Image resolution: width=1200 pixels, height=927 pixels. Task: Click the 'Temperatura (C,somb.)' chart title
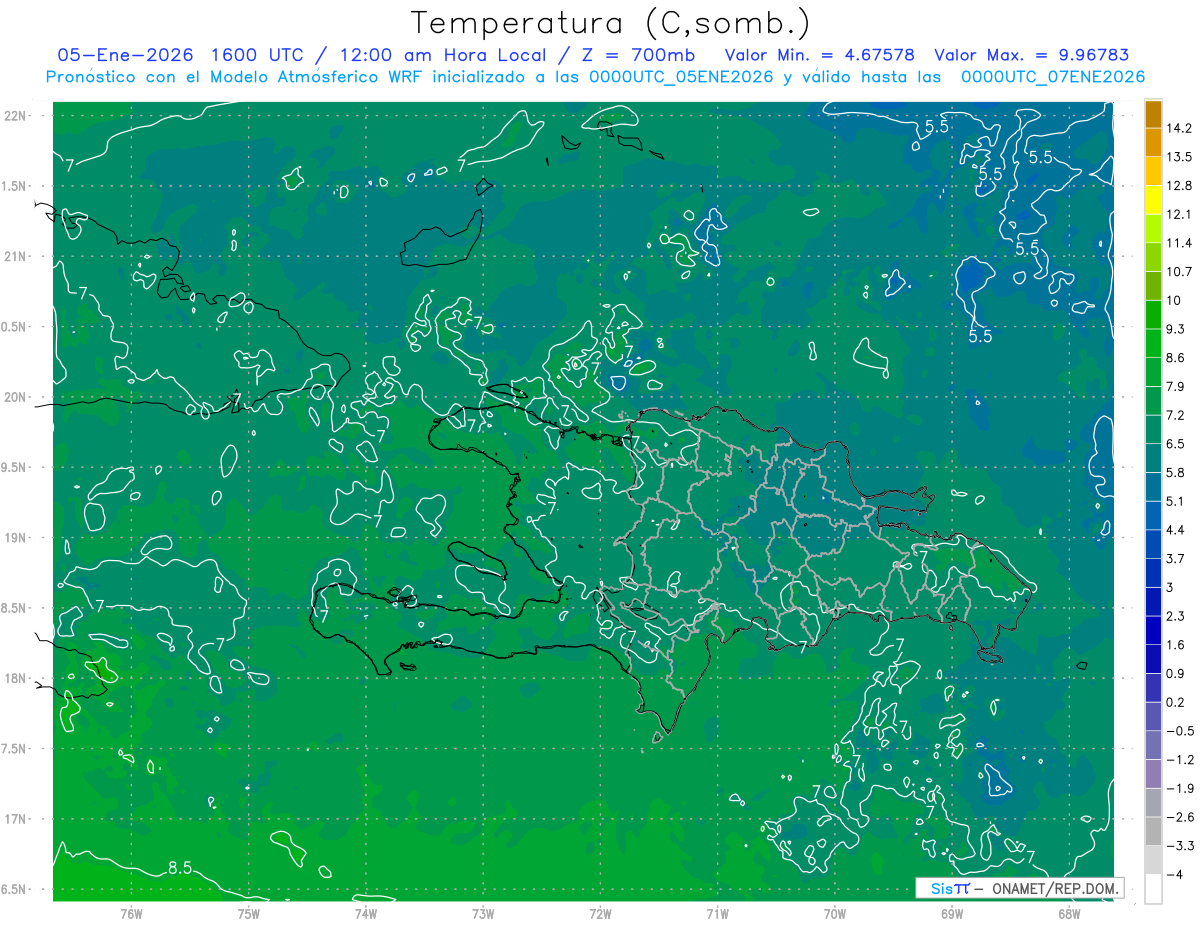click(x=610, y=23)
